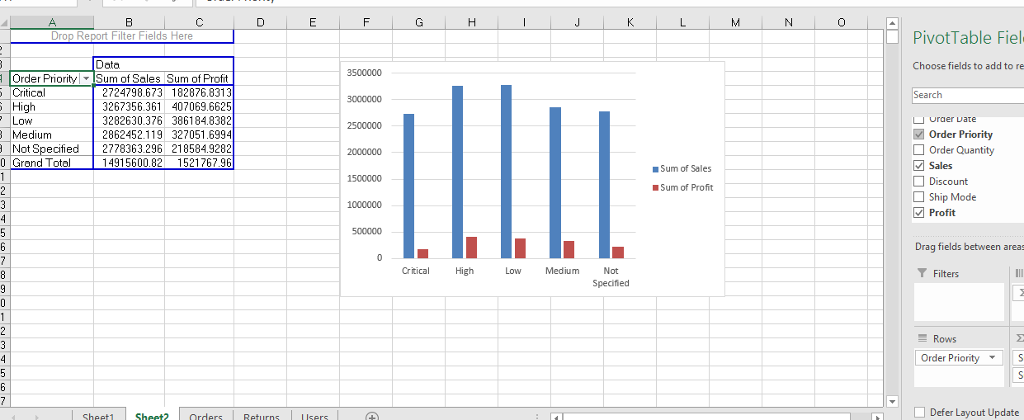Click the Filters area funnel icon
Viewport: 1024px width, 420px height.
pos(921,273)
